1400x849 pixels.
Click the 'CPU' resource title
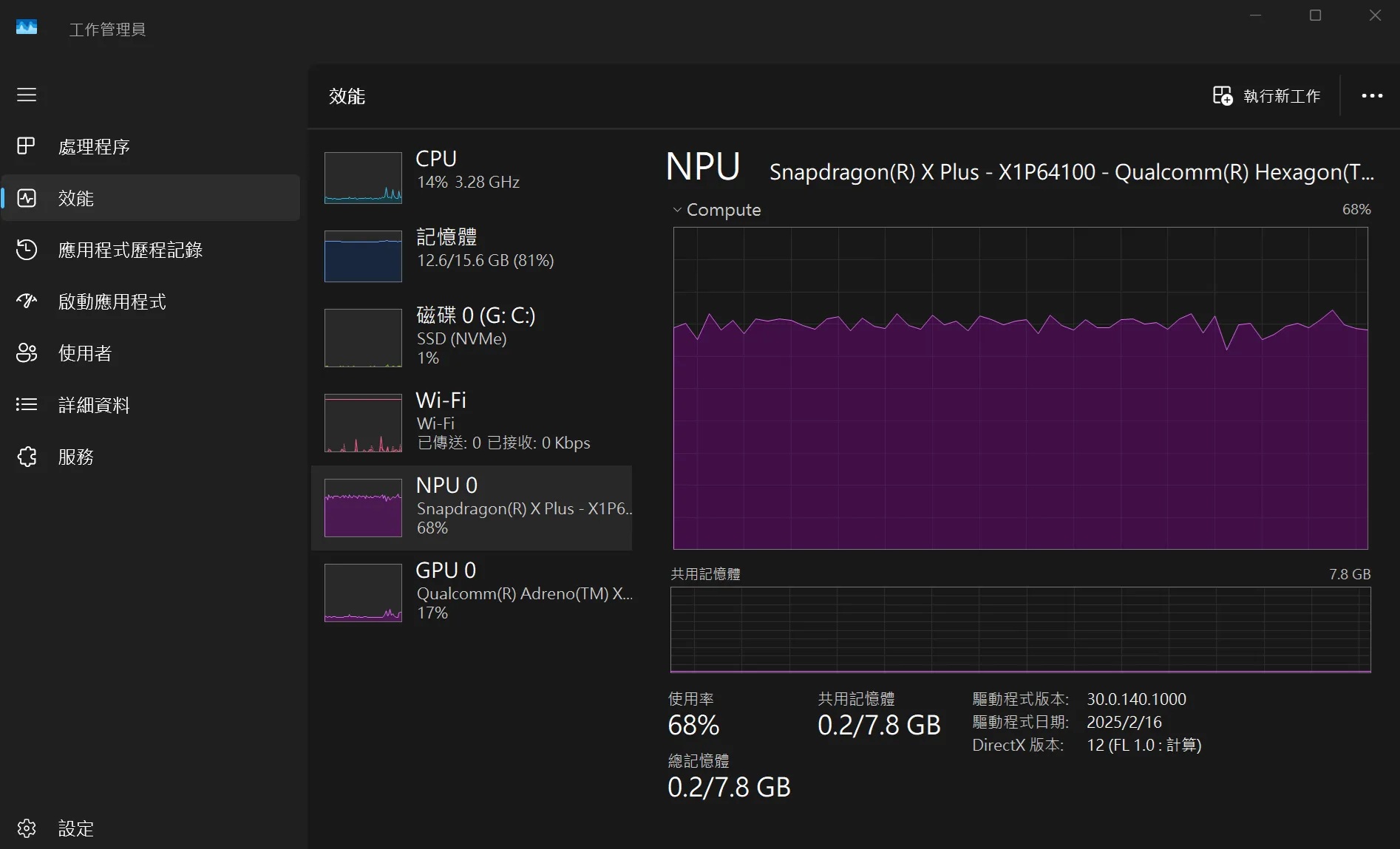(x=436, y=159)
